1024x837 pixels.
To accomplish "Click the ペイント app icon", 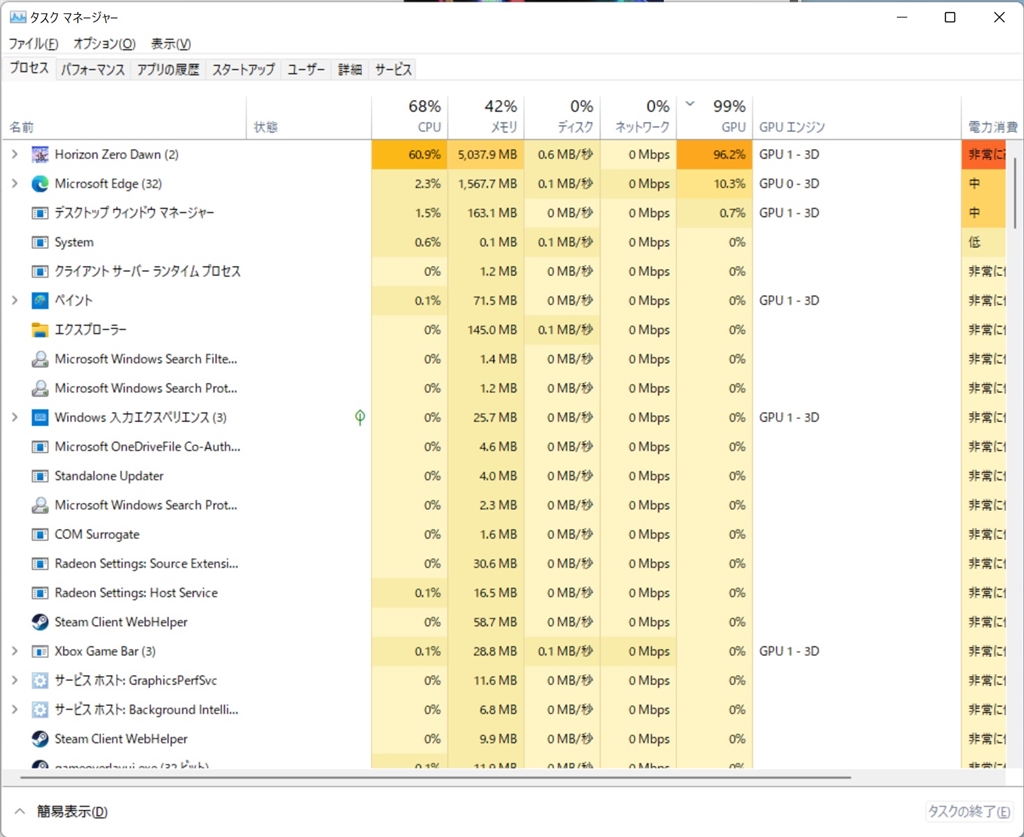I will click(x=40, y=301).
